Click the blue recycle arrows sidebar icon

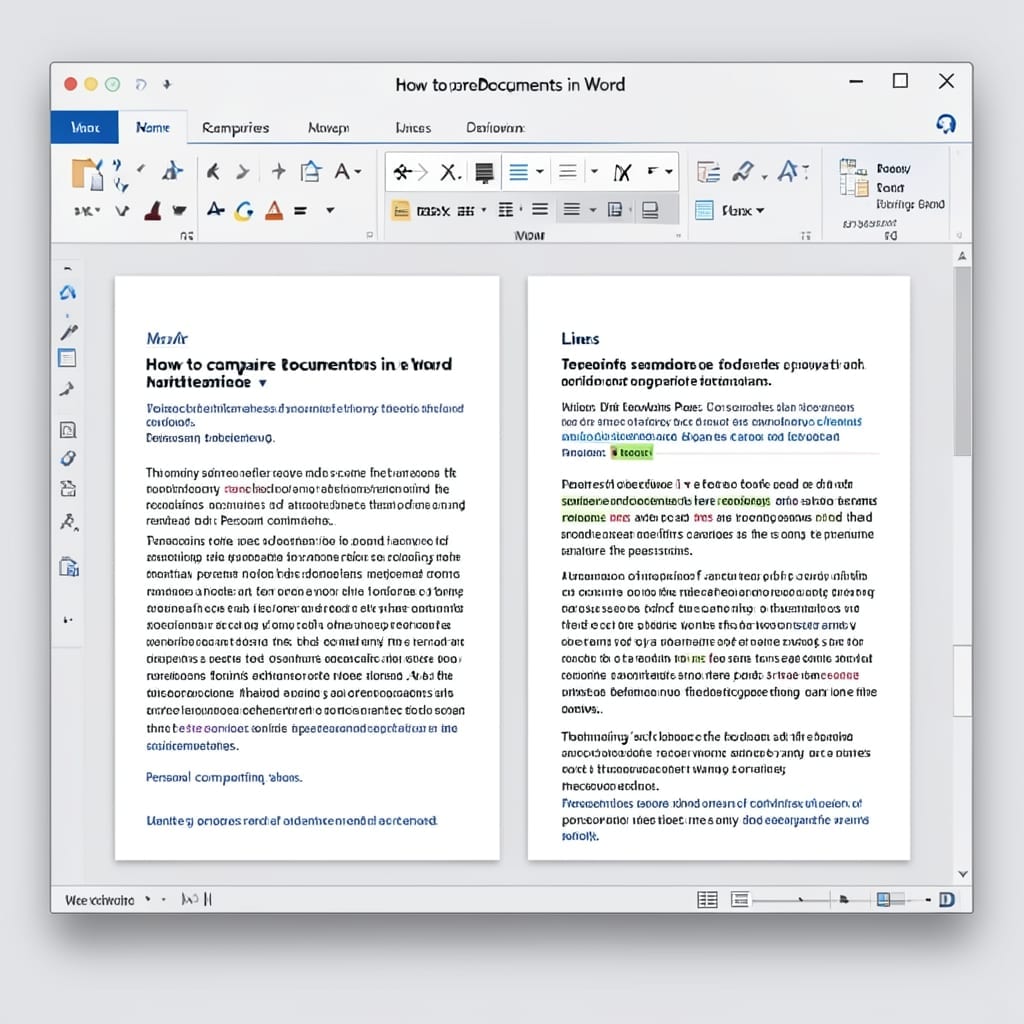pos(68,293)
